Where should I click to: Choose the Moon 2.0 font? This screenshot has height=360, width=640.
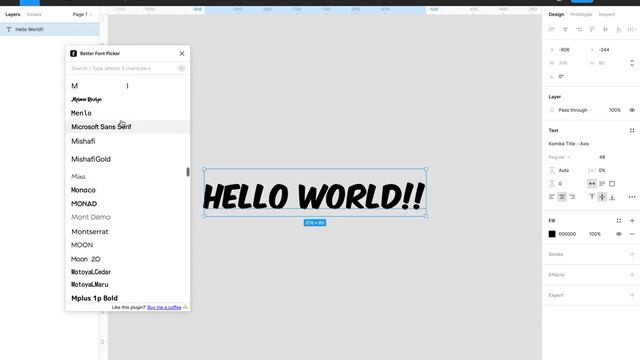(86, 259)
